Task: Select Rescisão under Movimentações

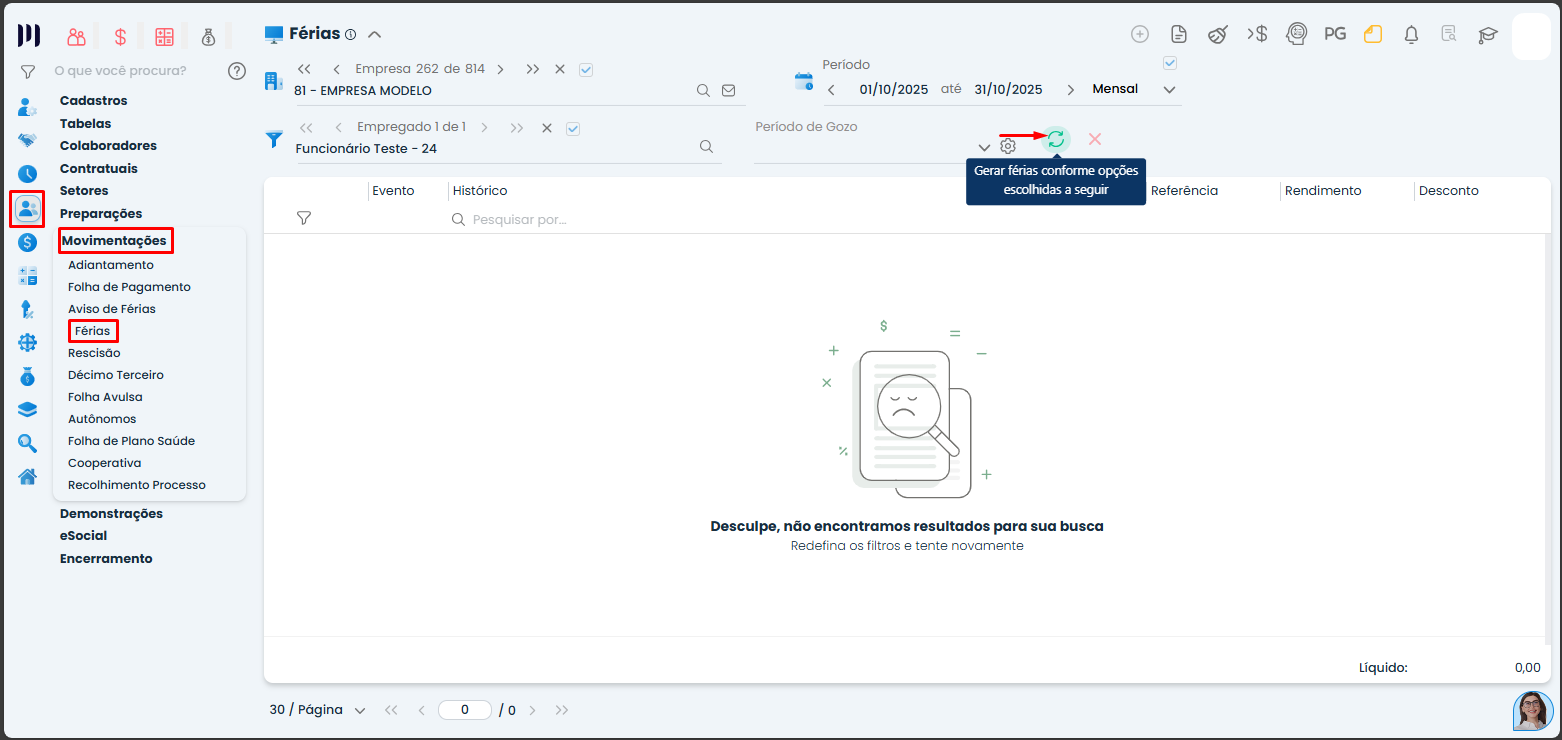Action: click(94, 353)
